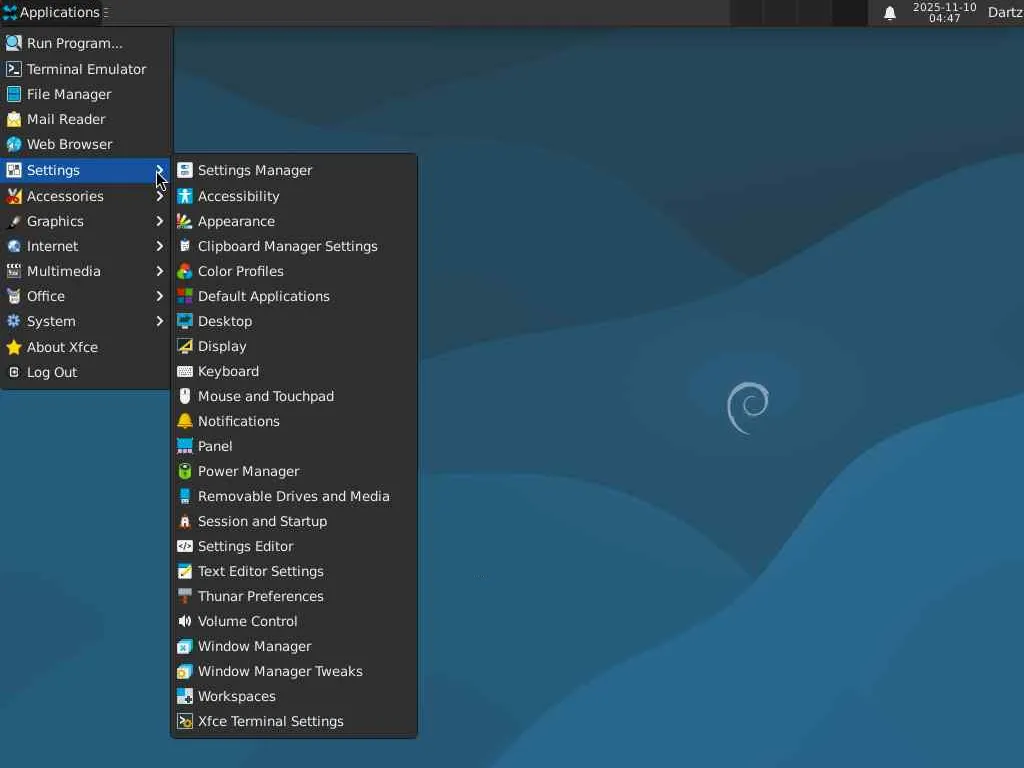Click the Notifications bell menu icon
This screenshot has height=768, width=1024.
(x=185, y=421)
